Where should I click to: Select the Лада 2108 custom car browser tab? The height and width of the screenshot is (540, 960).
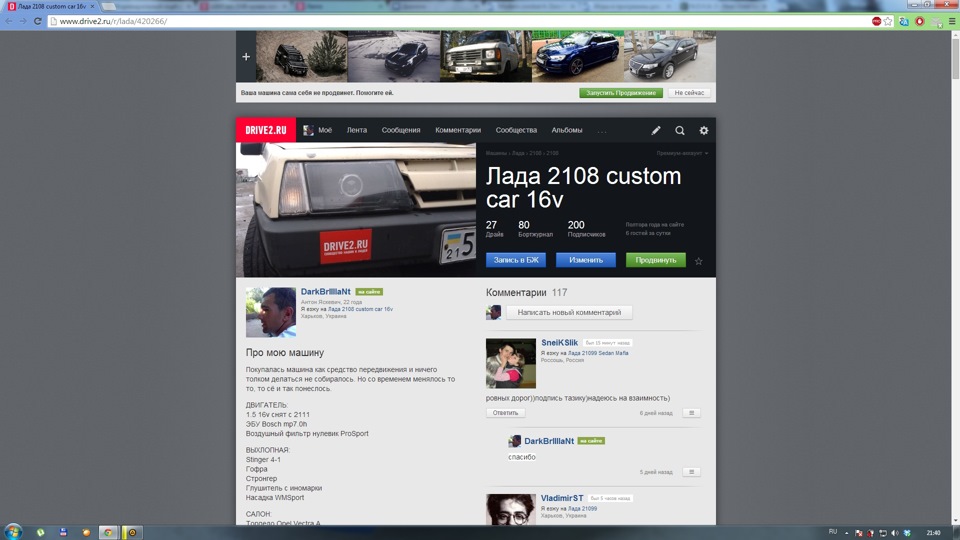(51, 6)
